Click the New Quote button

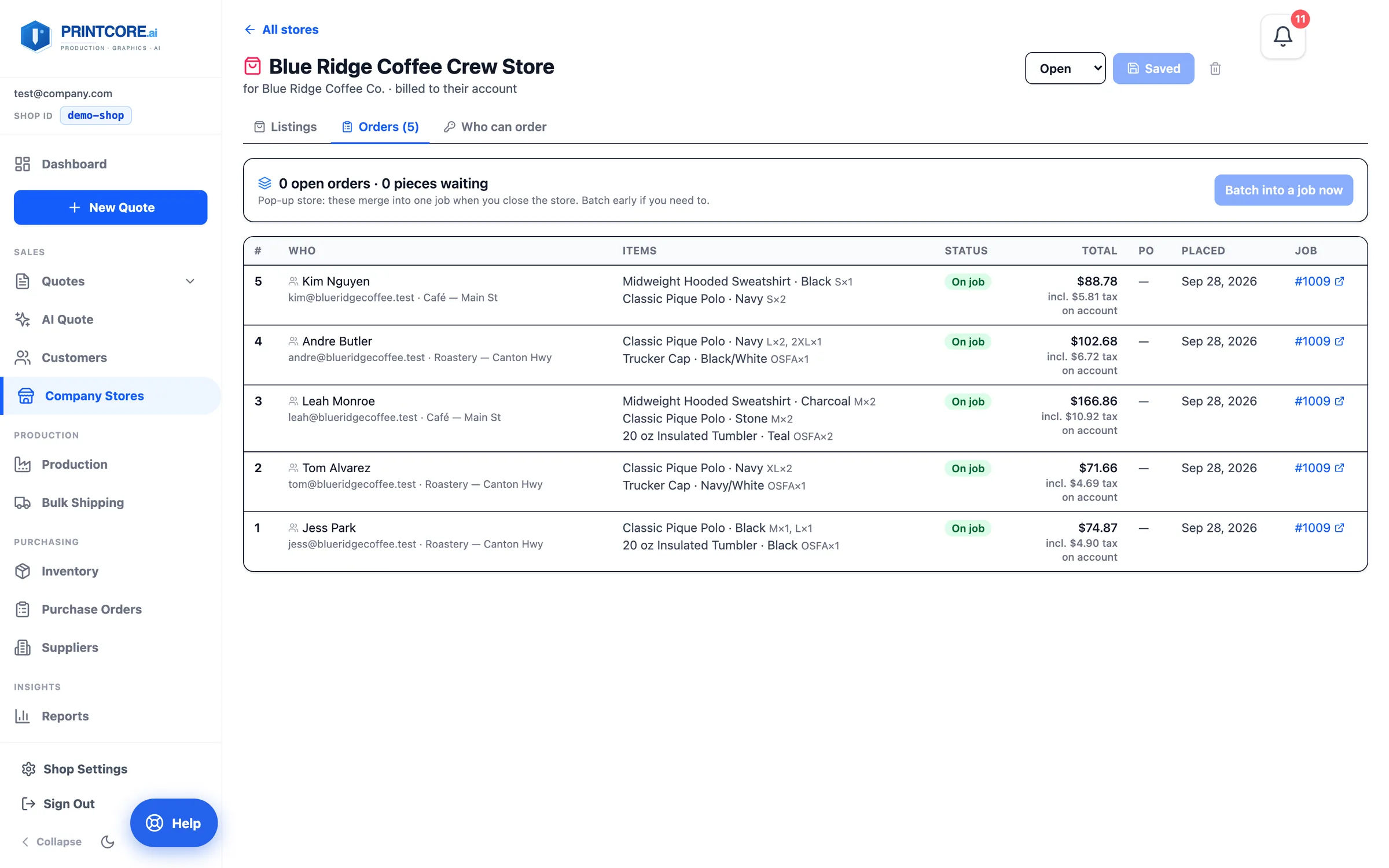pos(111,207)
